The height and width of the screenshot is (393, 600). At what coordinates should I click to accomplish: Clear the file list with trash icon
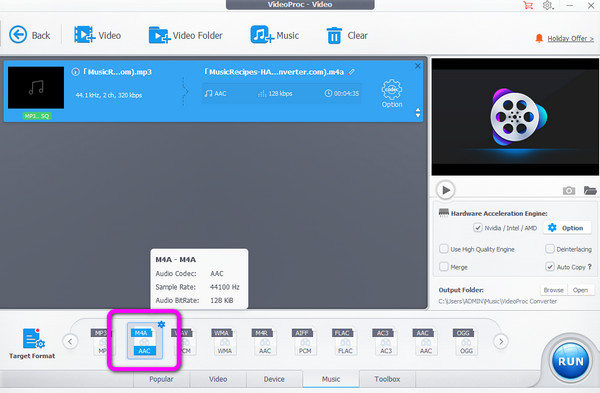tap(346, 35)
